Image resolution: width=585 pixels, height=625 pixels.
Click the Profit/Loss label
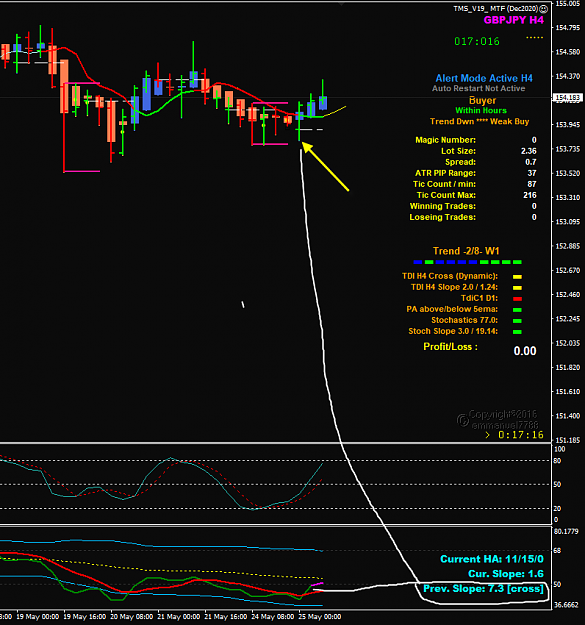point(450,347)
